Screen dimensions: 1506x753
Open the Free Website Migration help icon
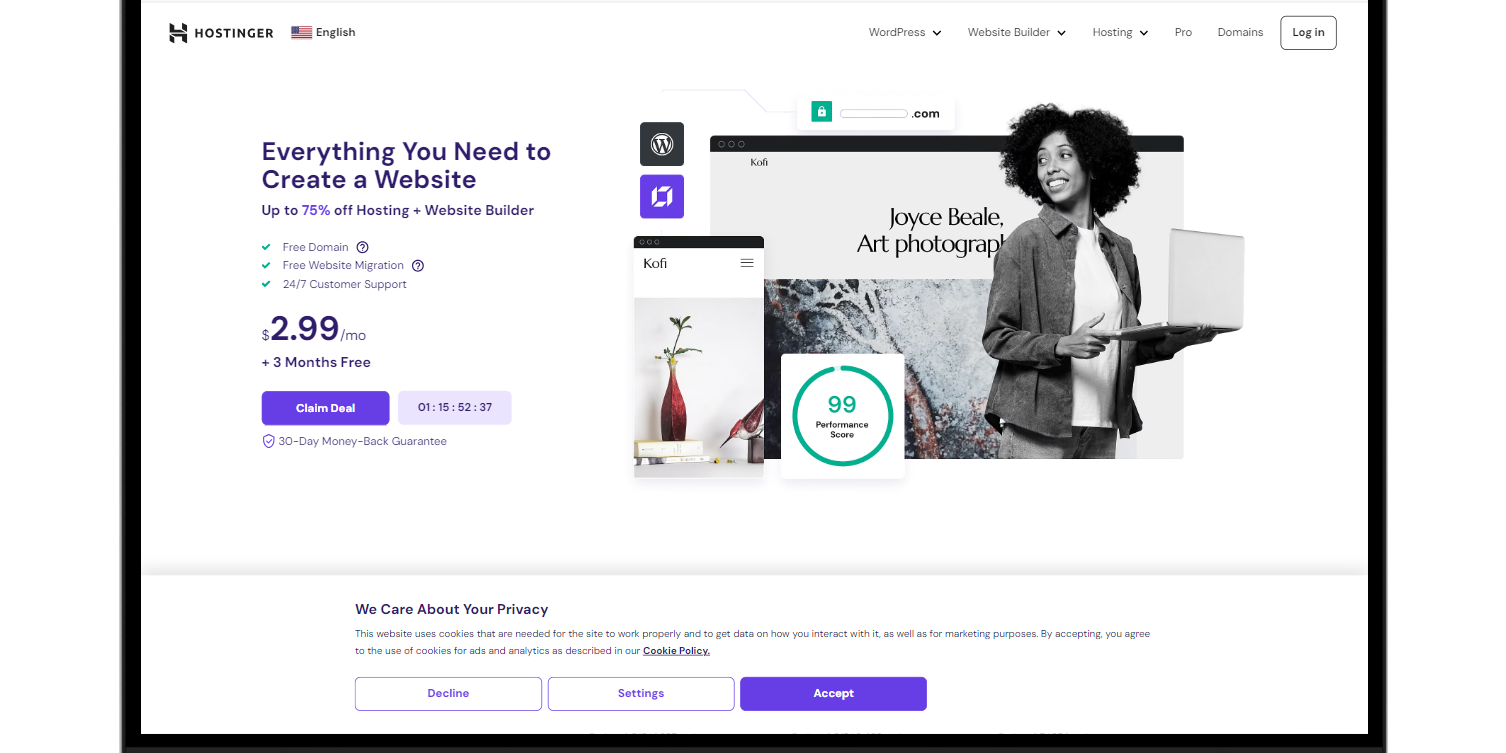pyautogui.click(x=418, y=266)
